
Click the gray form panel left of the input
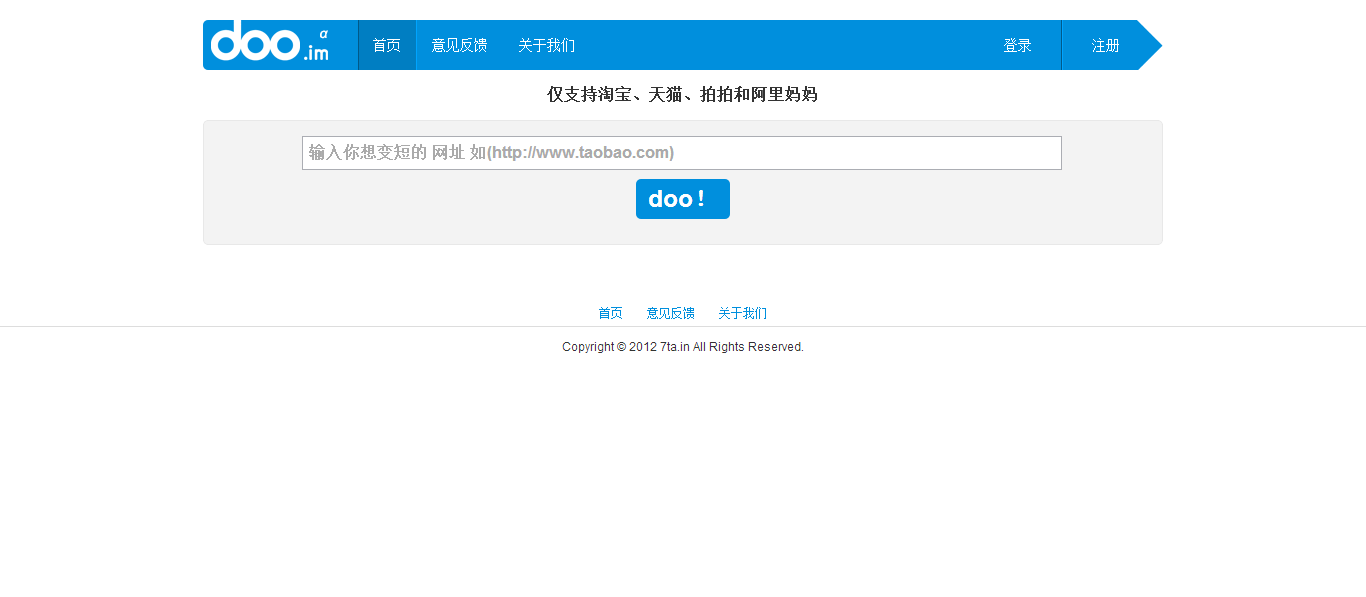tap(252, 182)
